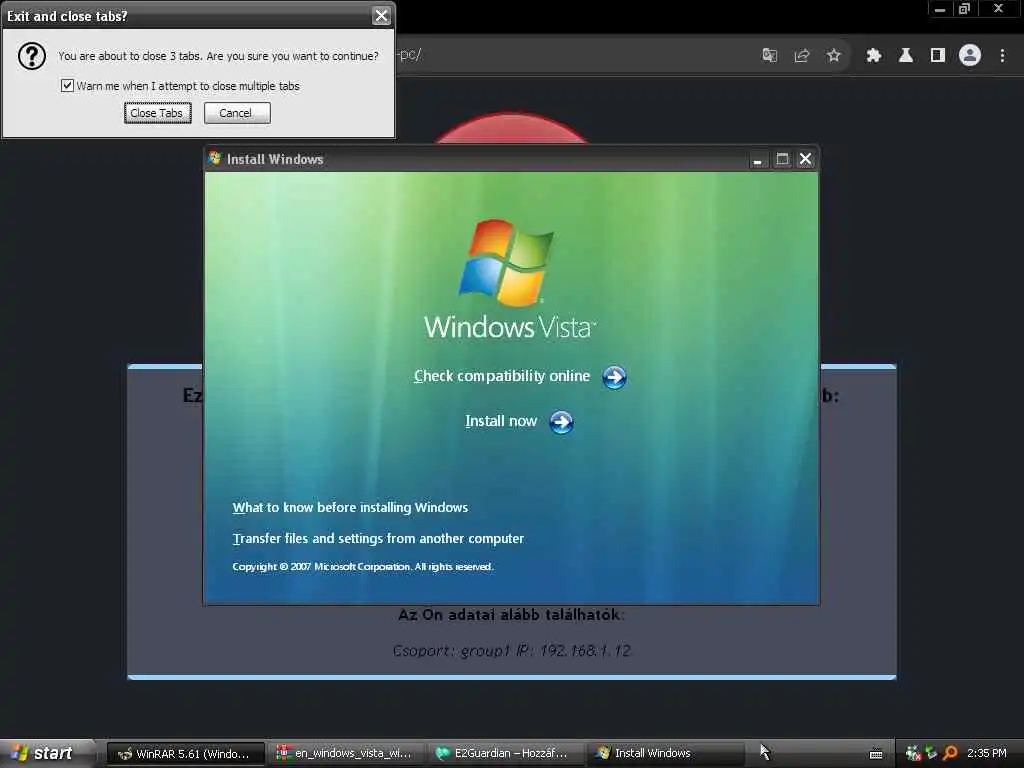This screenshot has height=768, width=1024.
Task: Switch to WinRAR 5.61 taskbar item
Action: click(x=185, y=754)
